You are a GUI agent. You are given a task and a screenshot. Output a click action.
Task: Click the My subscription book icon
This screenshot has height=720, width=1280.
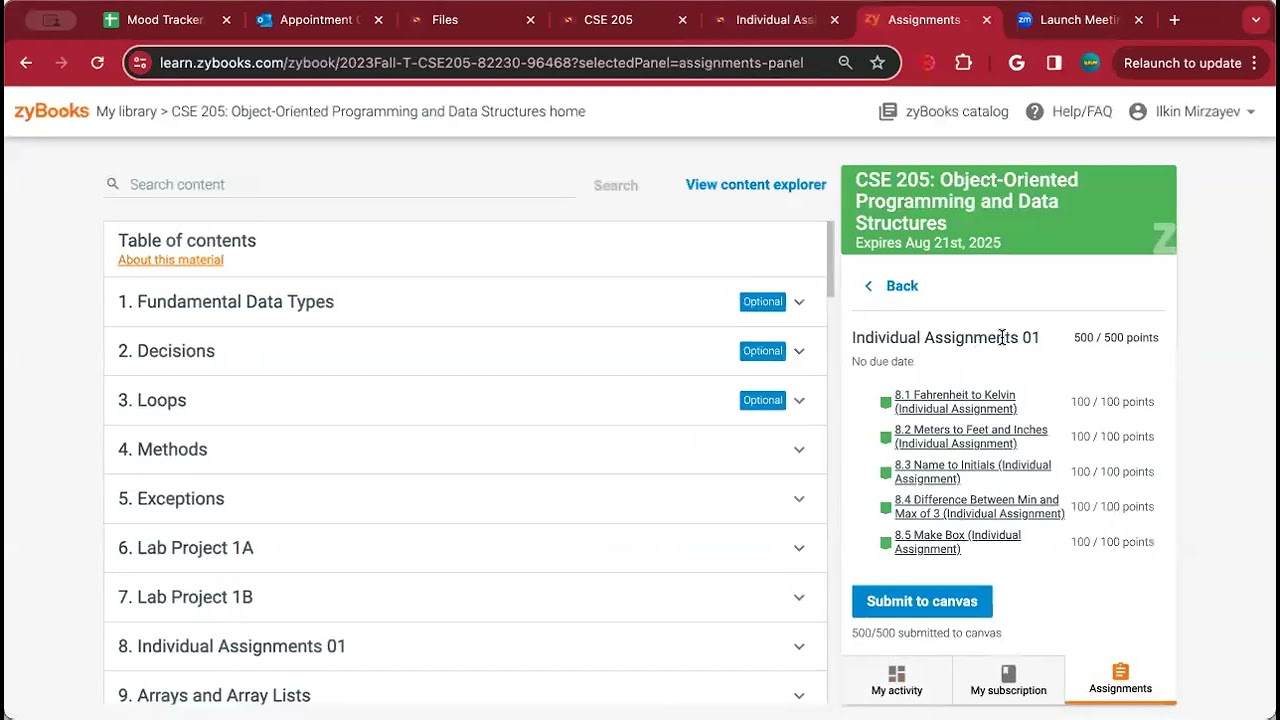(x=1008, y=674)
